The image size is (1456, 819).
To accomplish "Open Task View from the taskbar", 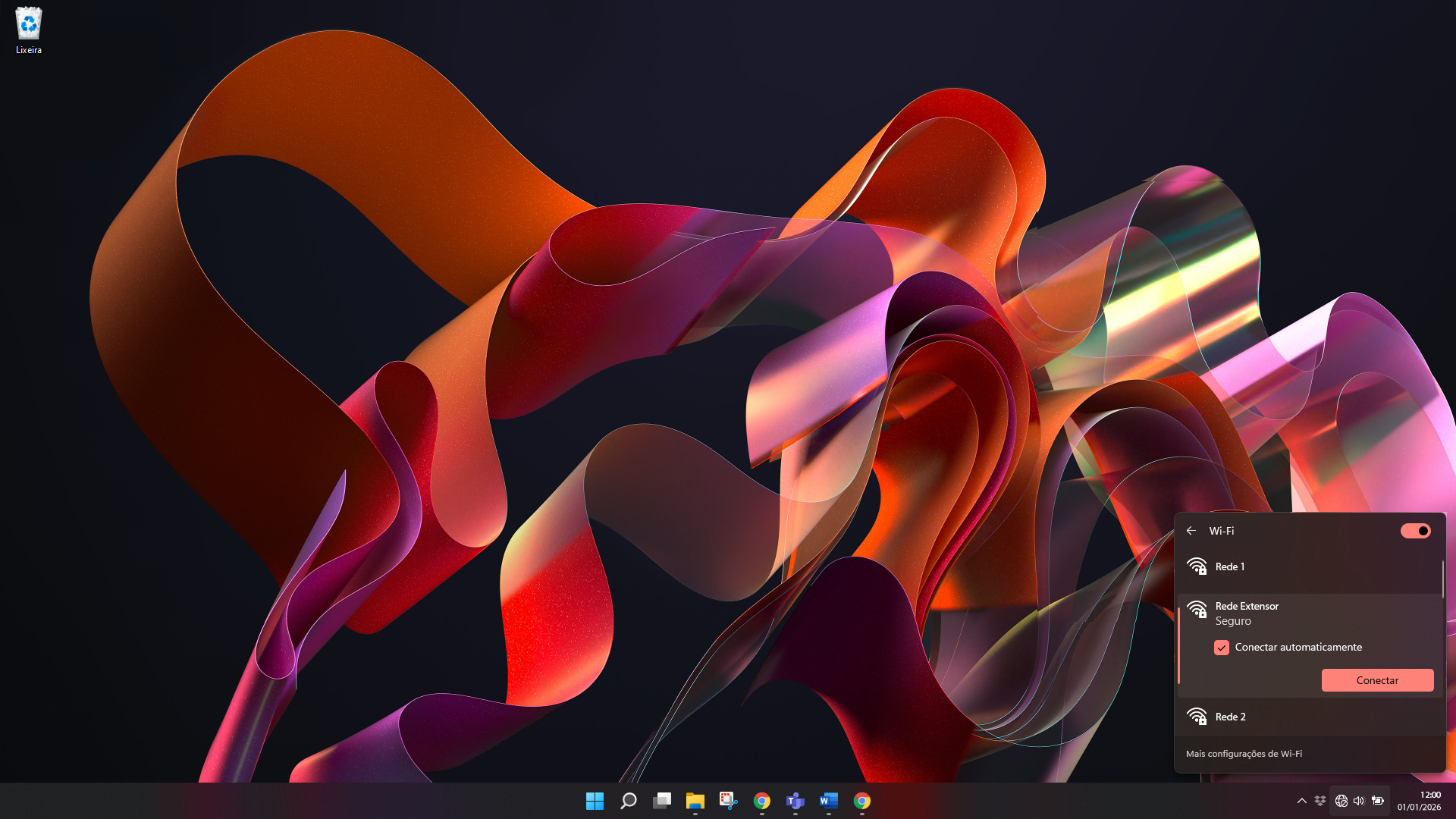I will click(x=662, y=801).
